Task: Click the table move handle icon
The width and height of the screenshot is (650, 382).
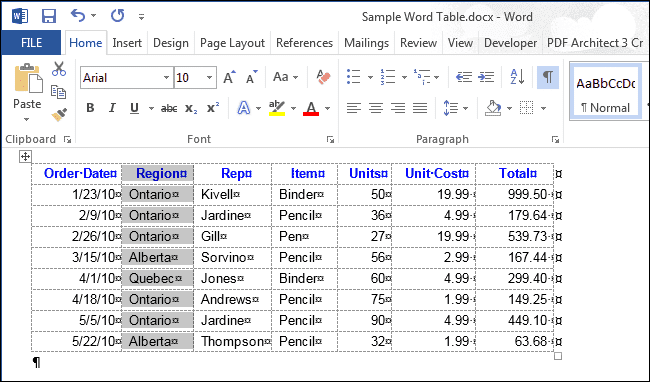Action: [x=25, y=157]
